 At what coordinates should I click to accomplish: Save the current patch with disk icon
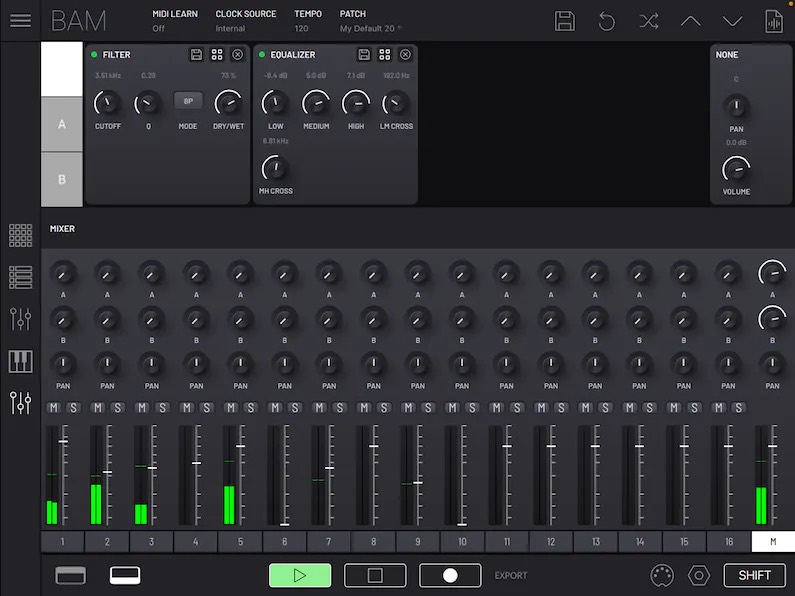[x=564, y=21]
